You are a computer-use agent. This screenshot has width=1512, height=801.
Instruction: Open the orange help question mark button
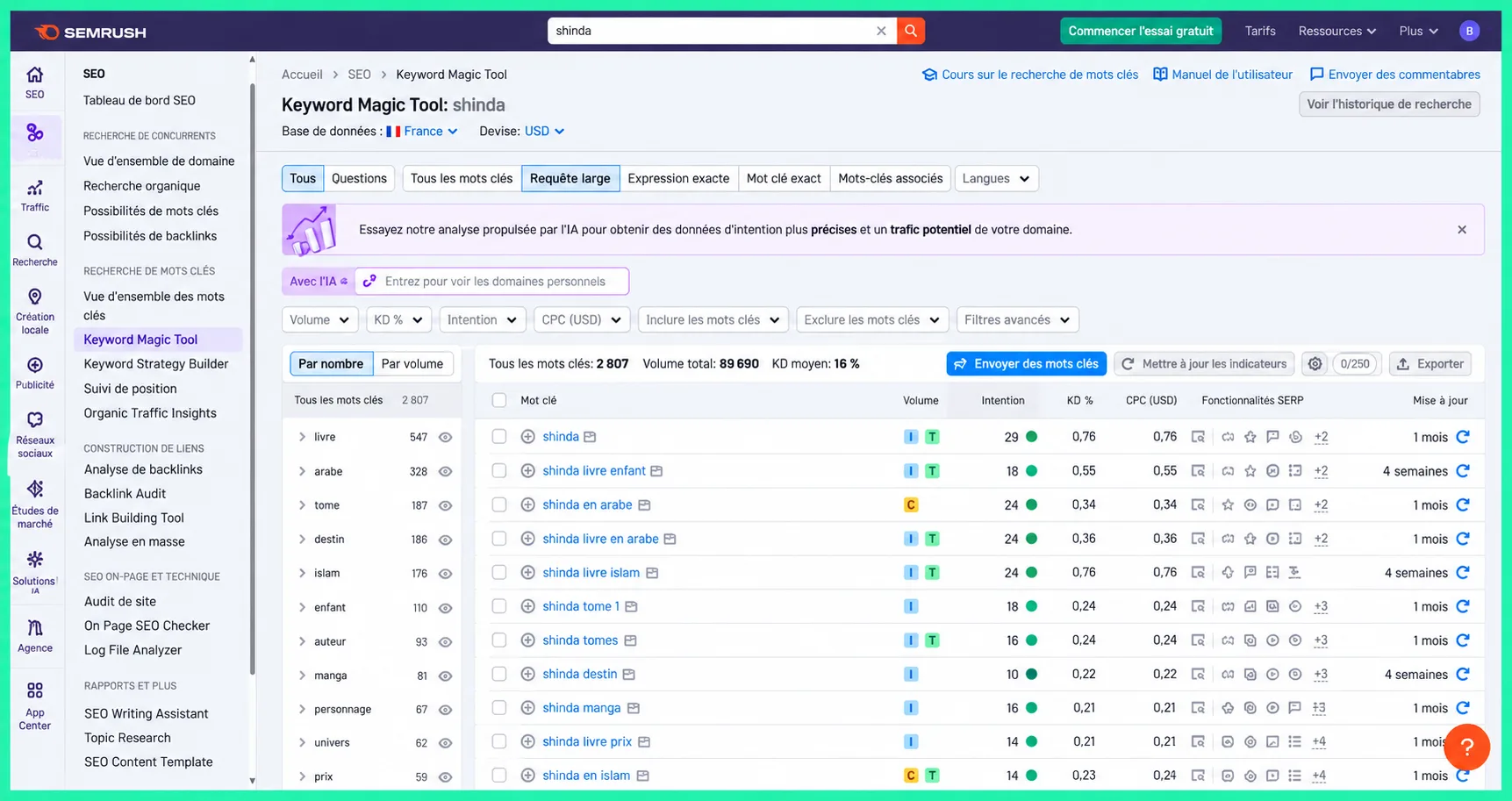(x=1466, y=747)
